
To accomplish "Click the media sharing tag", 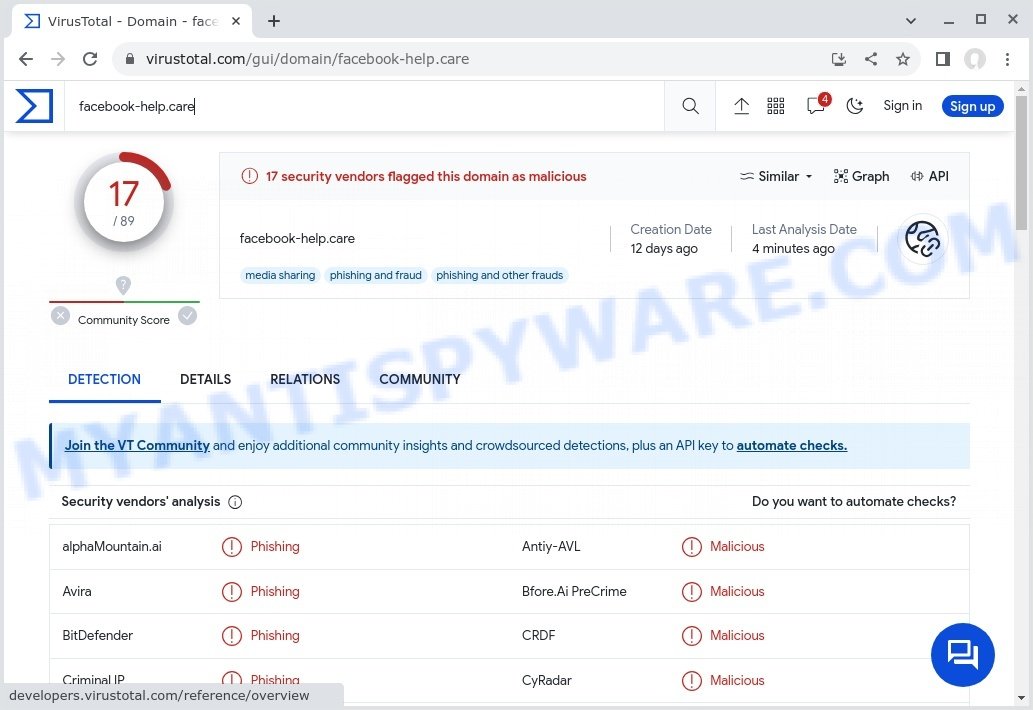I will [x=280, y=275].
